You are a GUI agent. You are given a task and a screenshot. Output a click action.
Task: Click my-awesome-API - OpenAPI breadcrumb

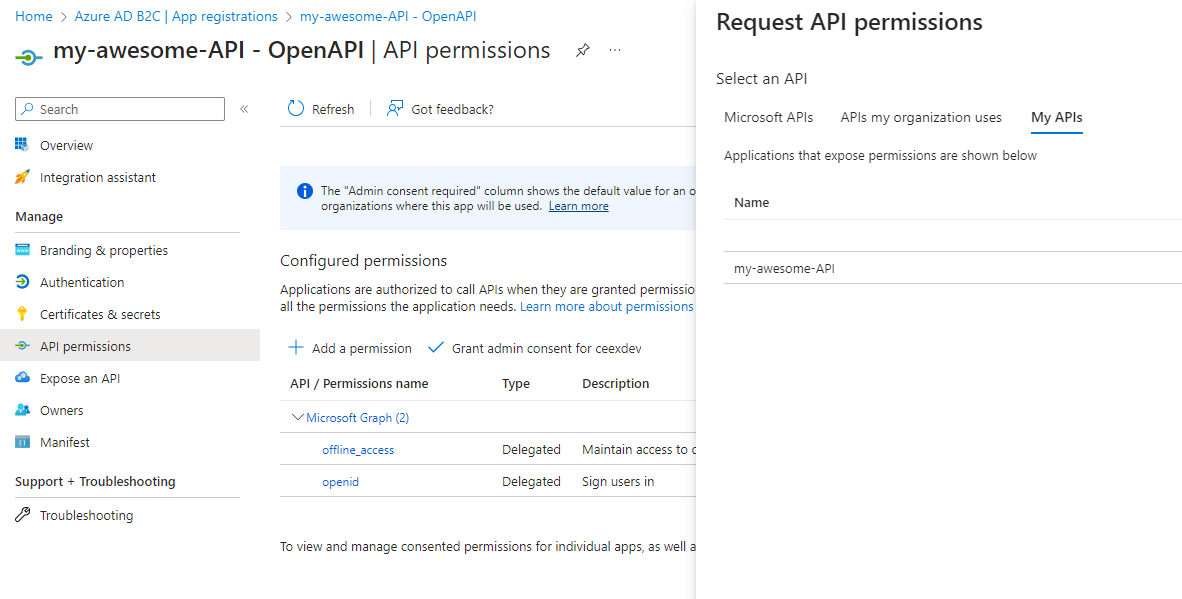pos(388,16)
